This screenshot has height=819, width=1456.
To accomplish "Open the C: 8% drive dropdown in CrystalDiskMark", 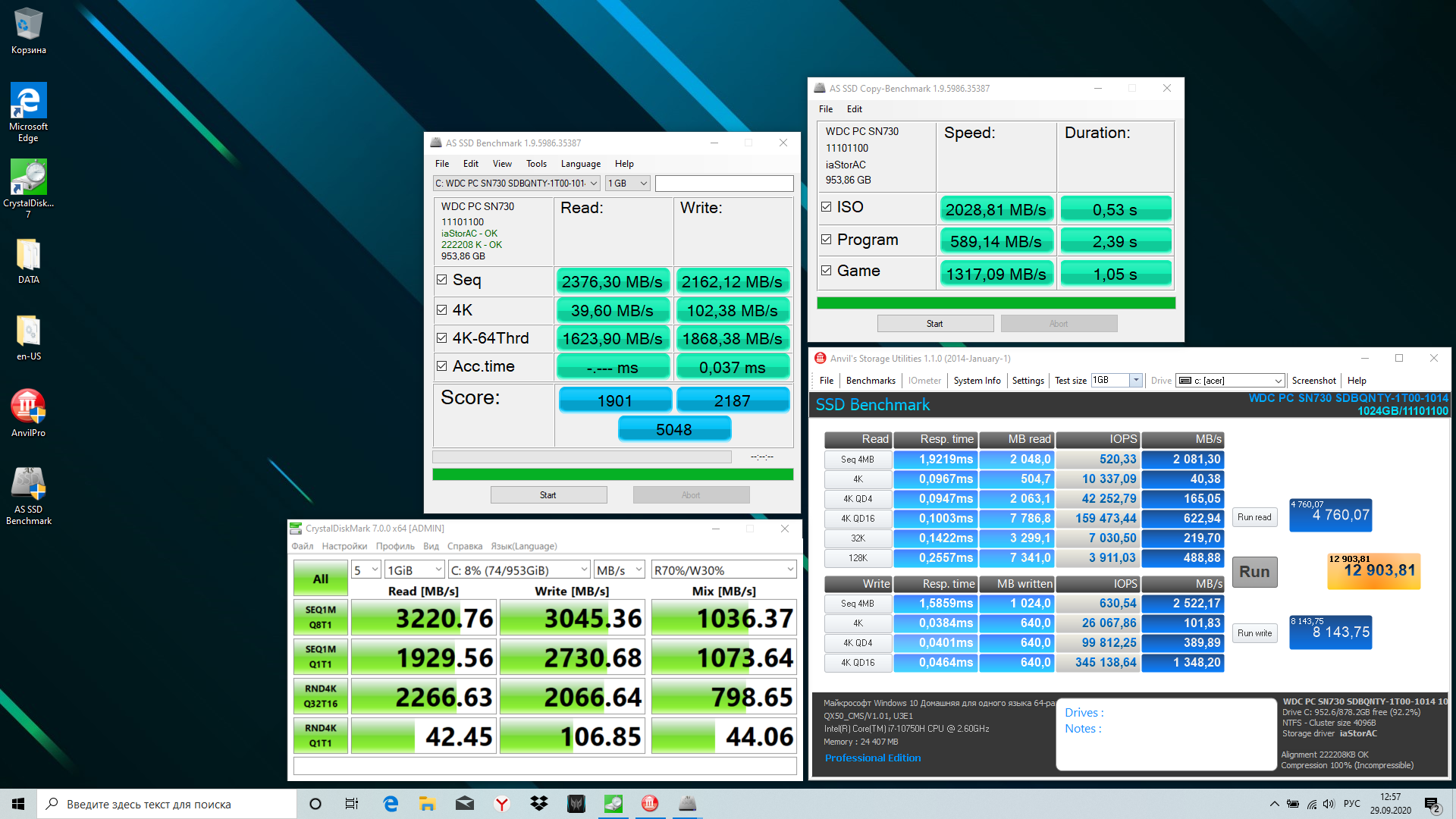I will pos(519,570).
